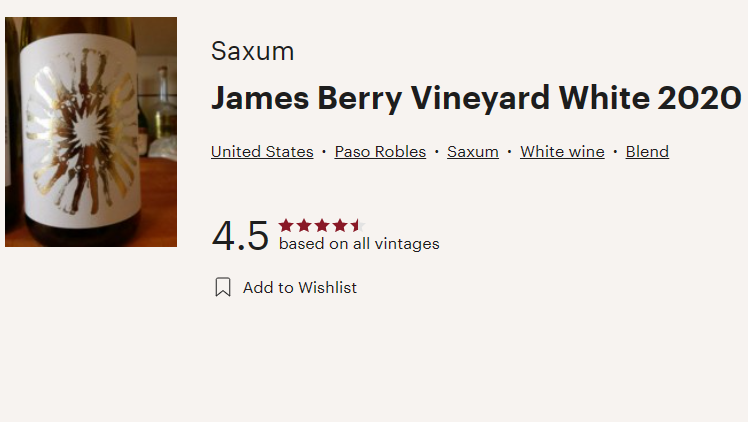Viewport: 748px width, 422px height.
Task: Click the third red rating star
Action: point(322,225)
